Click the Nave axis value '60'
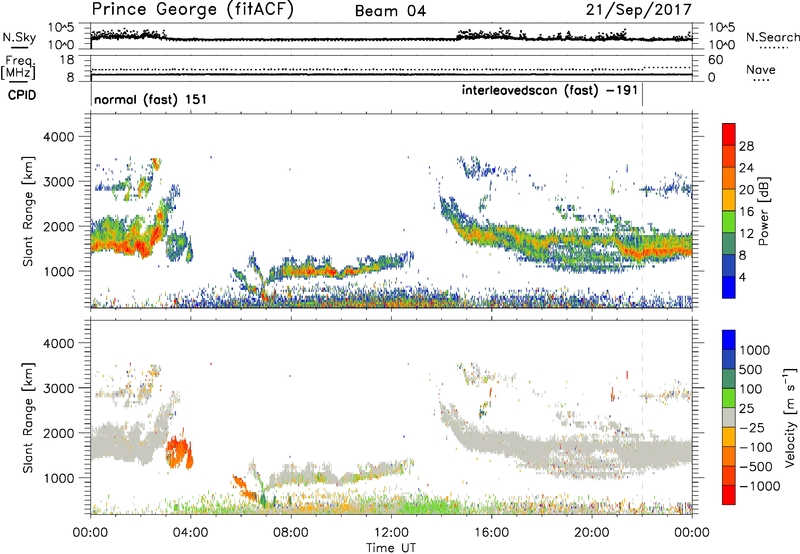Screen dimensions: 800x554 tap(715, 60)
